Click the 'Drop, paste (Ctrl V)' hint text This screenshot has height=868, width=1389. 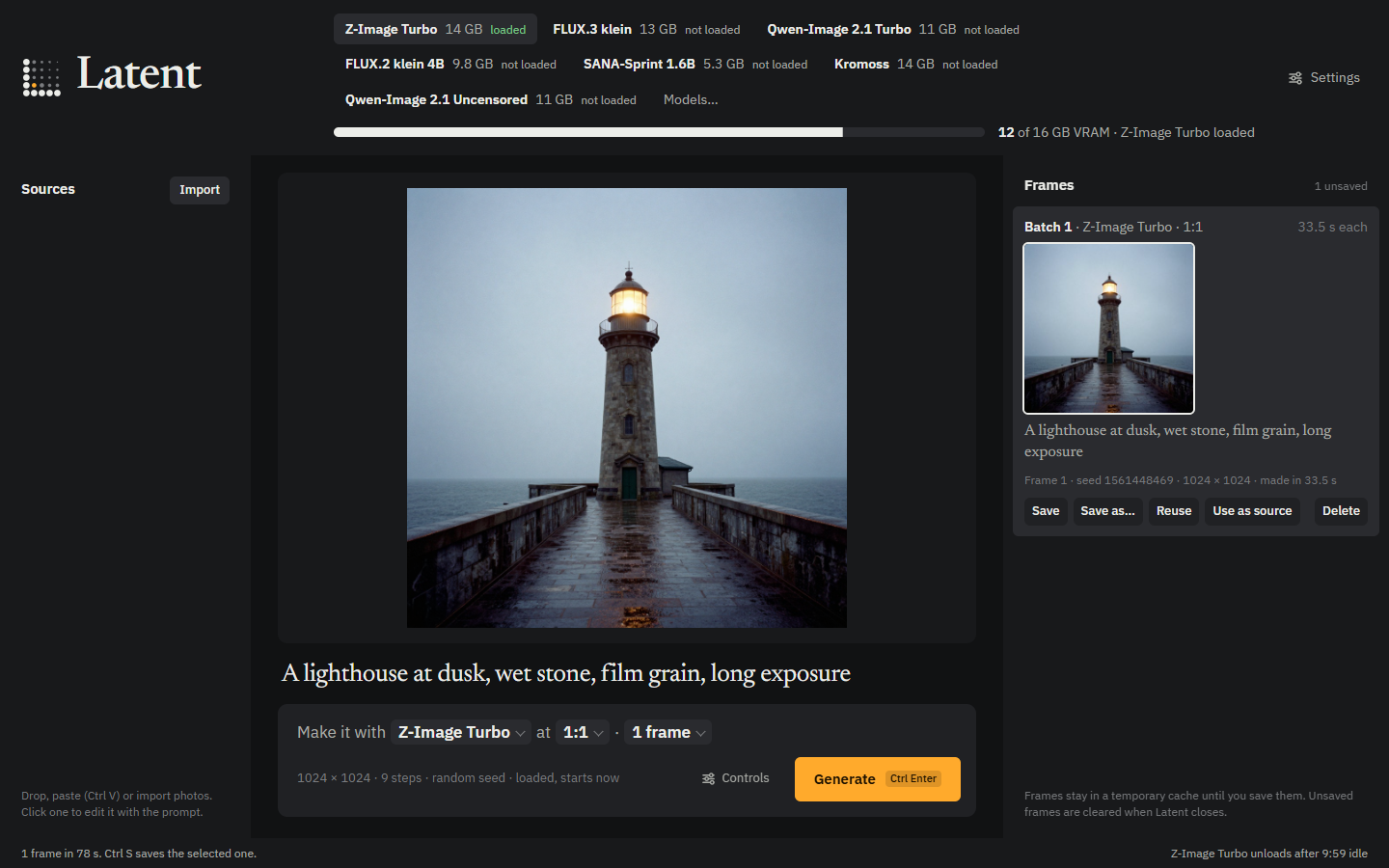coord(117,804)
